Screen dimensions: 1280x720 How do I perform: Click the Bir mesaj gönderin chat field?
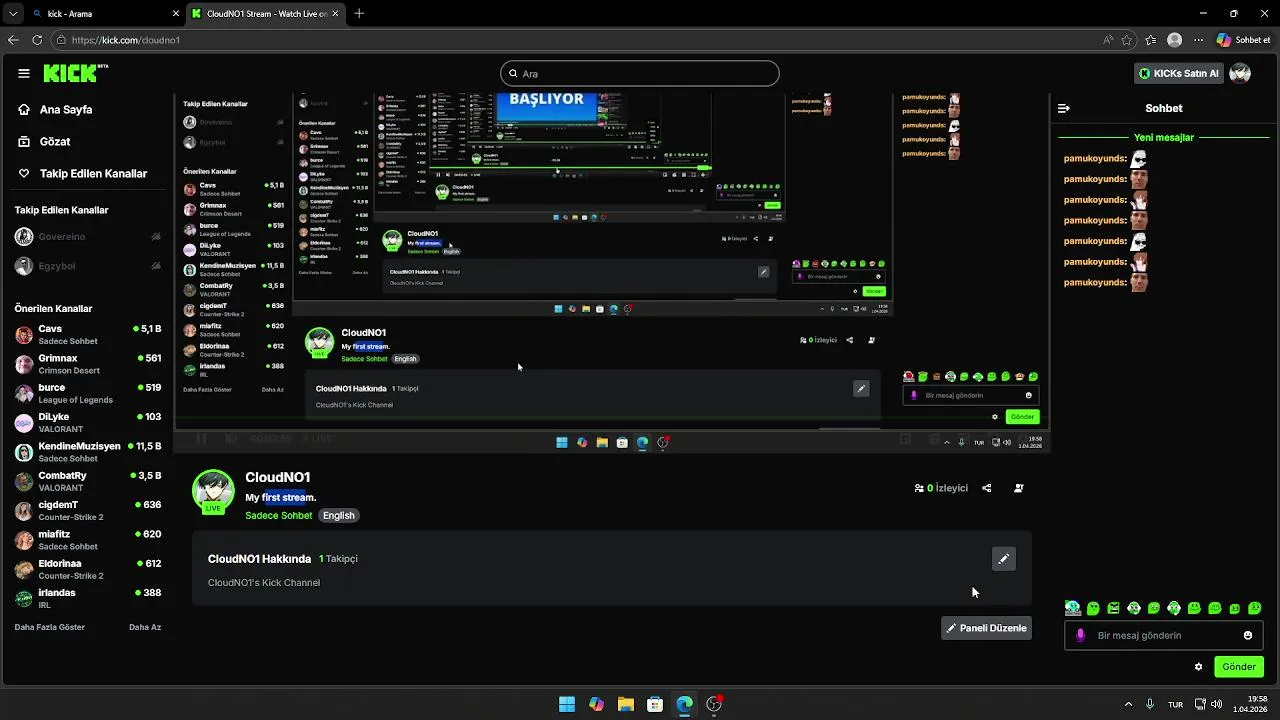click(1164, 635)
